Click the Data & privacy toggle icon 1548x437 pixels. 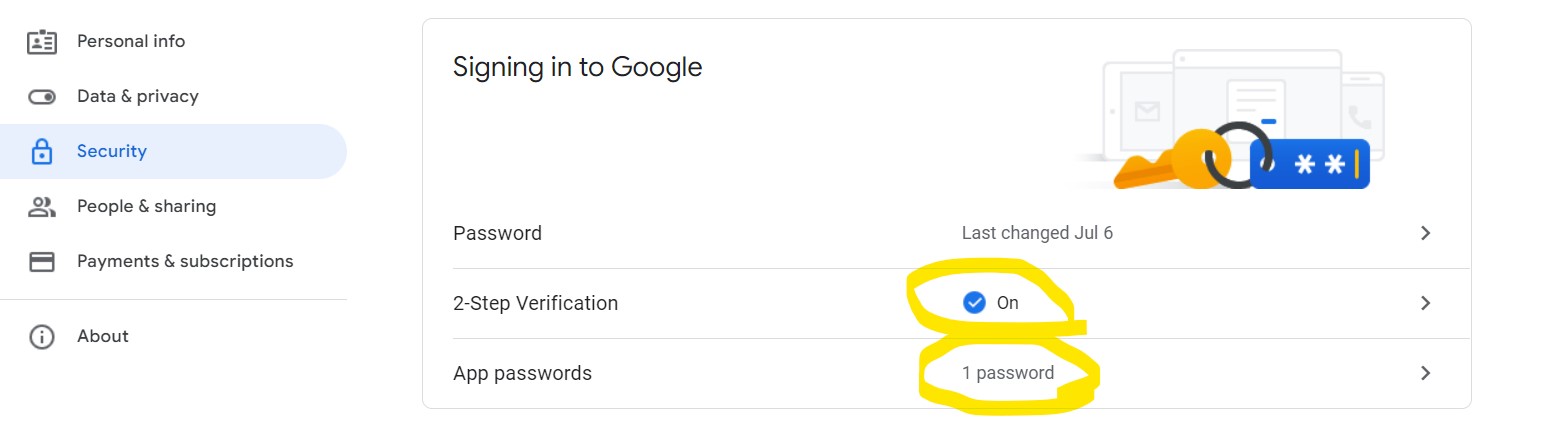click(42, 97)
